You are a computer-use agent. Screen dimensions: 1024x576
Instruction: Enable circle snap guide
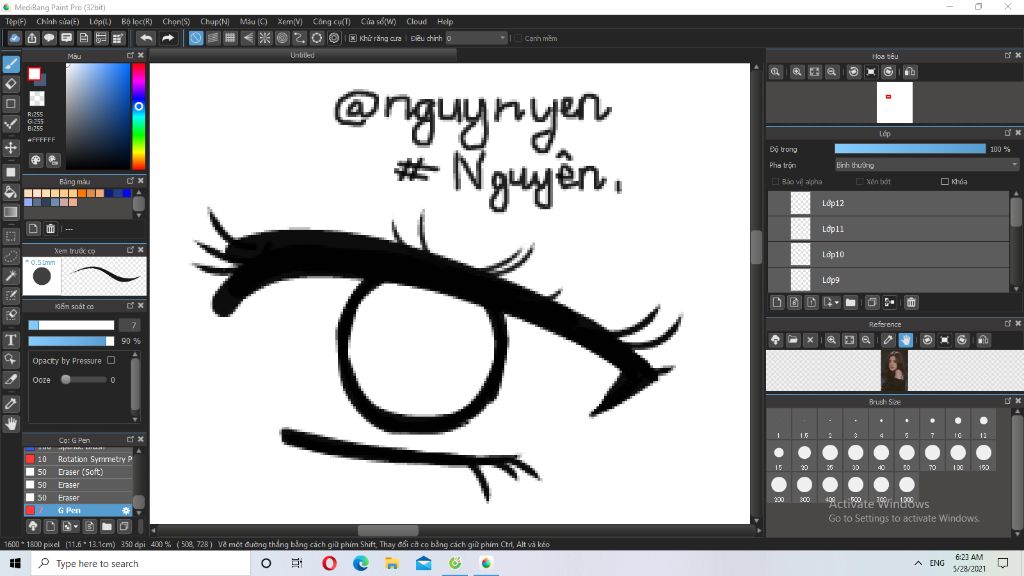[282, 38]
